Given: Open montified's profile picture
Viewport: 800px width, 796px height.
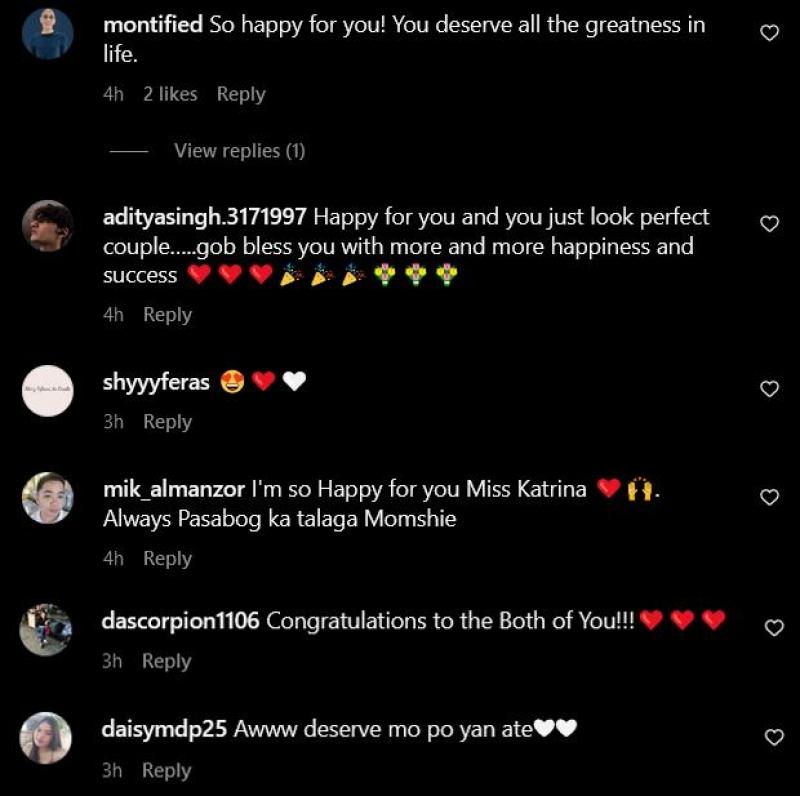Looking at the screenshot, I should click(47, 34).
